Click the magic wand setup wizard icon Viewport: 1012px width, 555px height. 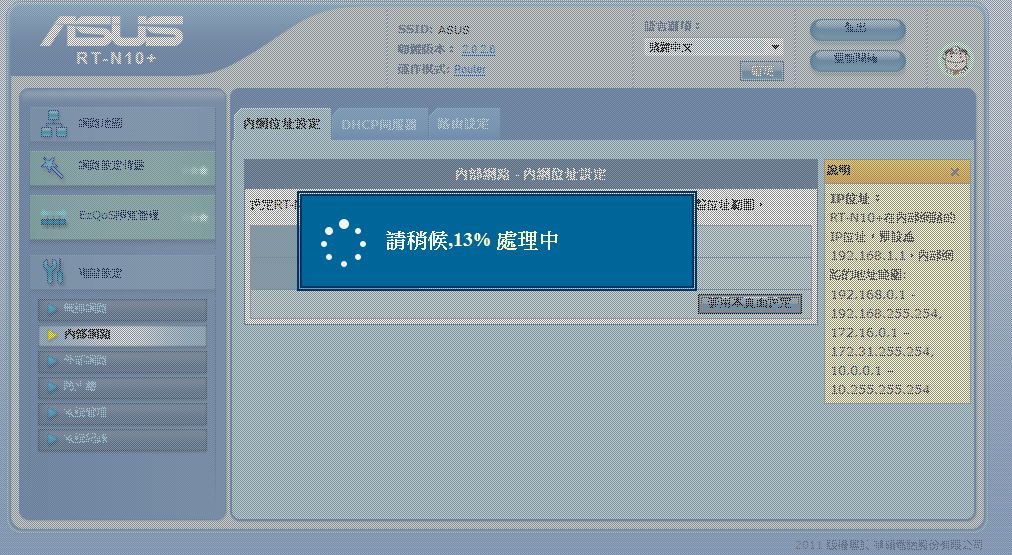[53, 166]
